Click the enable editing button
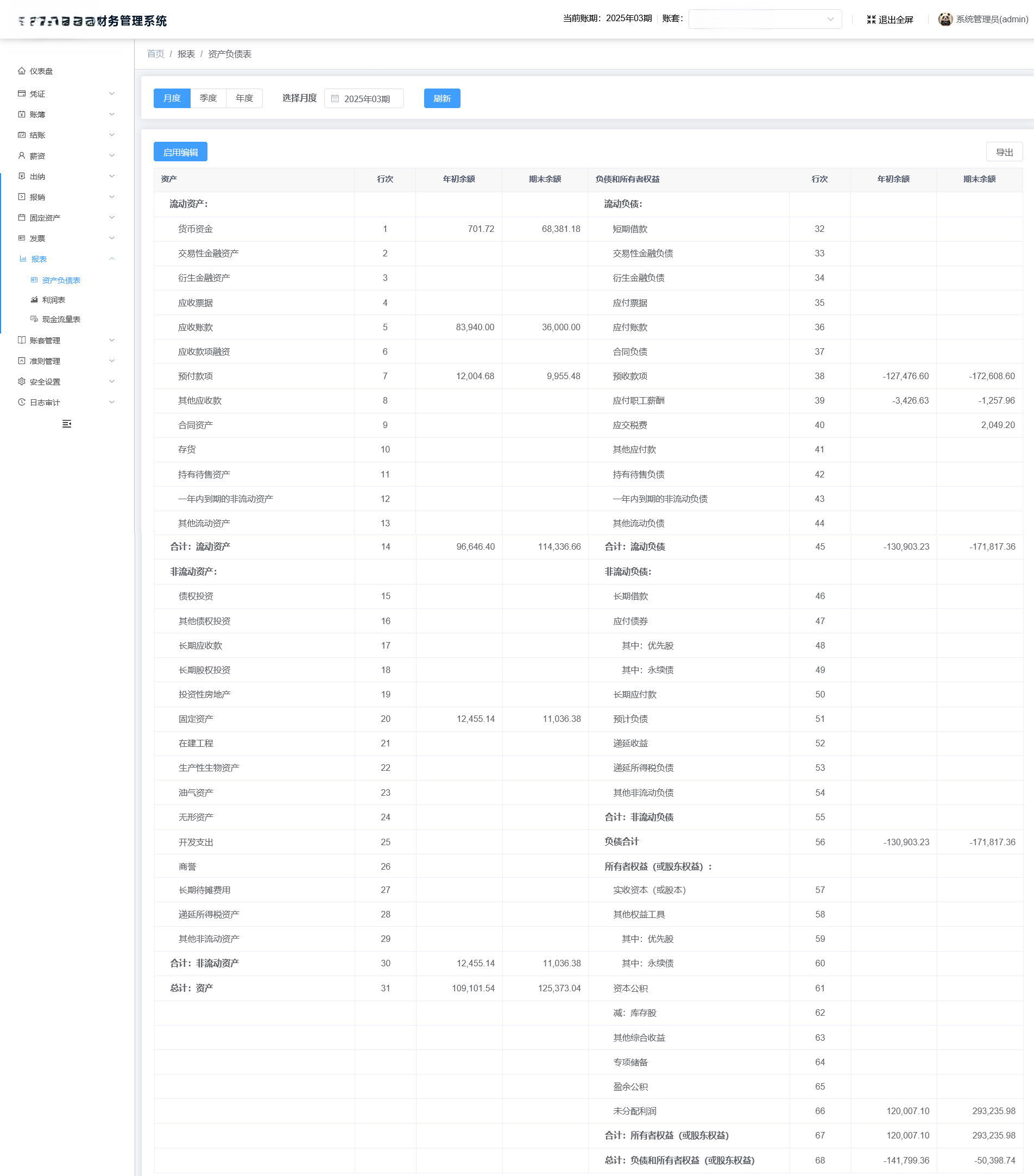 coord(180,152)
